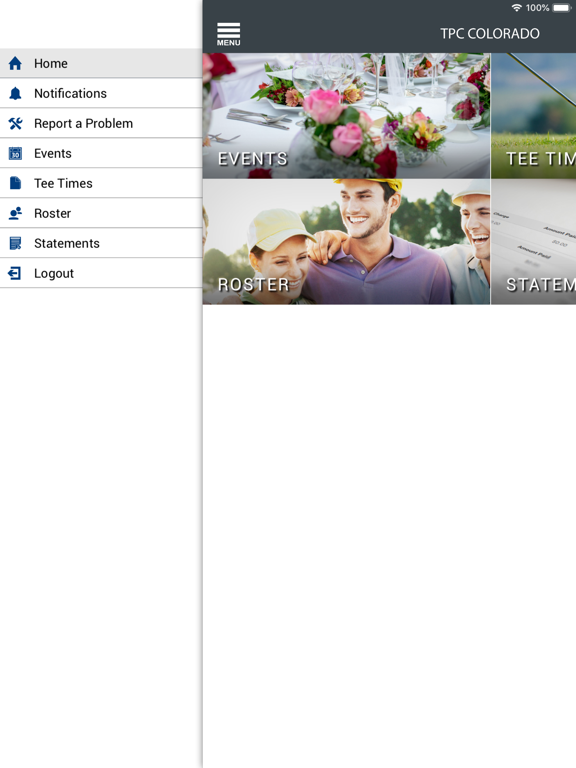Click the Roster people icon
The width and height of the screenshot is (576, 768).
15,213
